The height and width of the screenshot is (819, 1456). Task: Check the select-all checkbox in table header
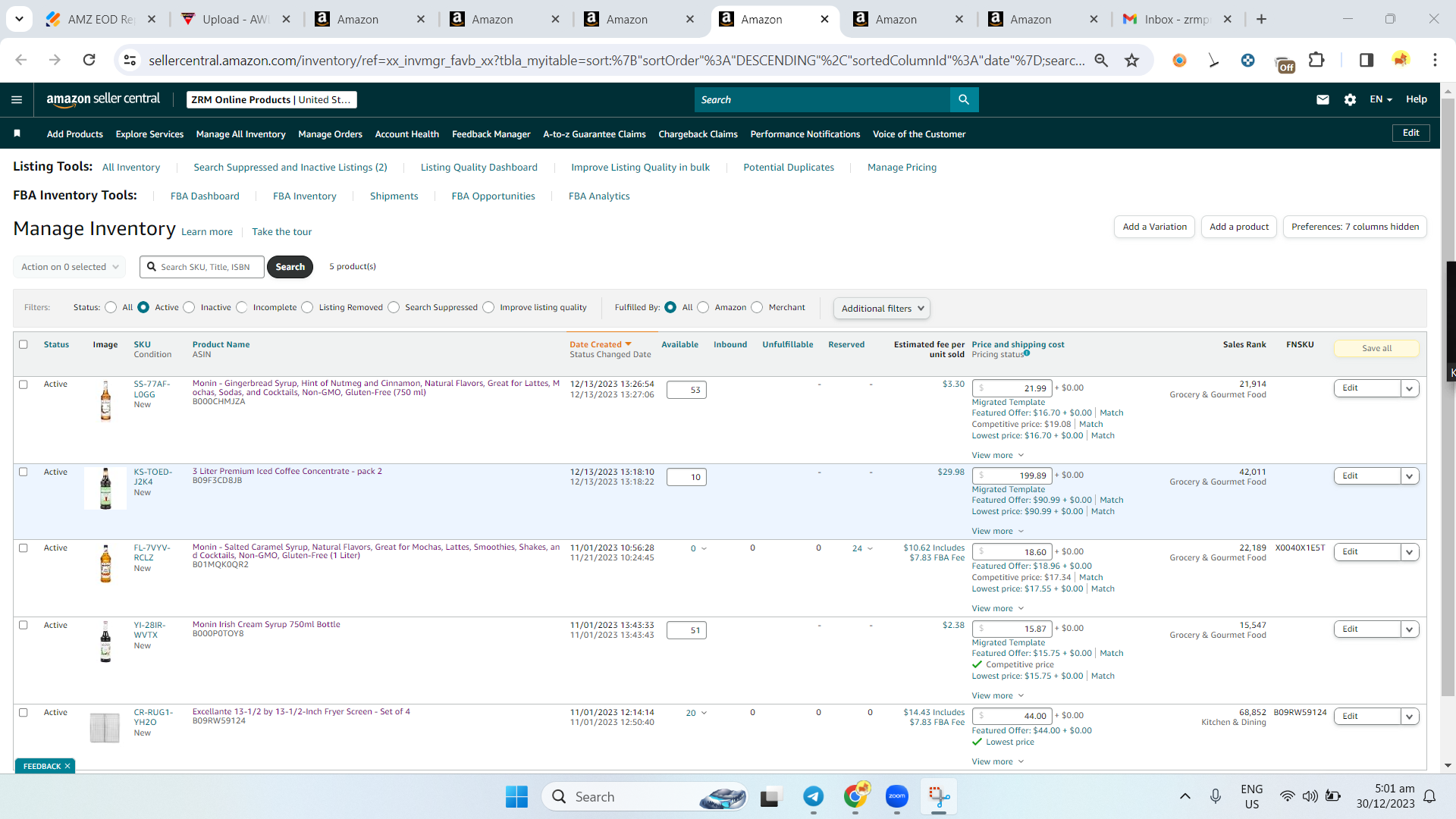pos(24,344)
